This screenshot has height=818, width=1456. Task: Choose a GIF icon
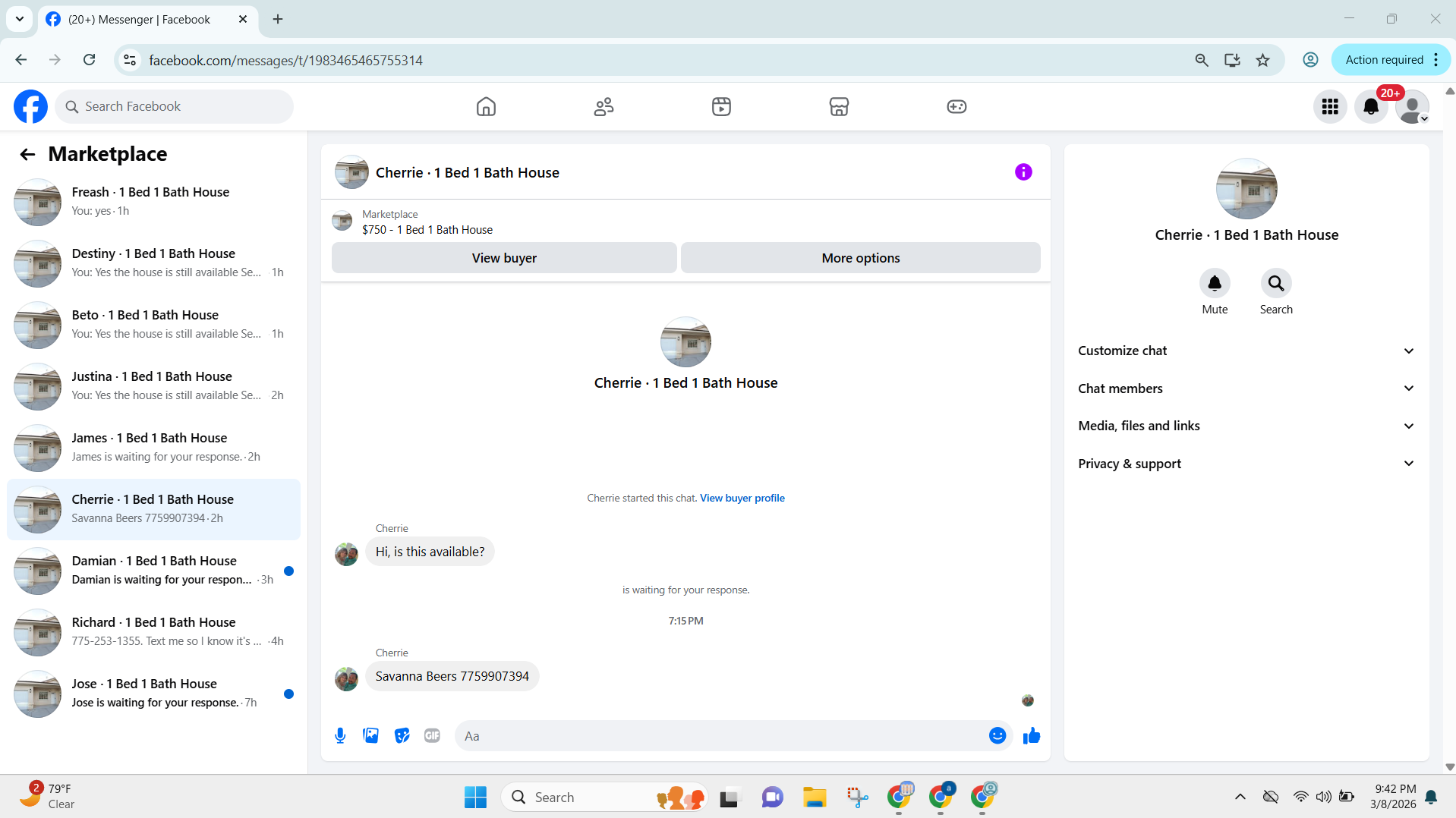pyautogui.click(x=432, y=735)
